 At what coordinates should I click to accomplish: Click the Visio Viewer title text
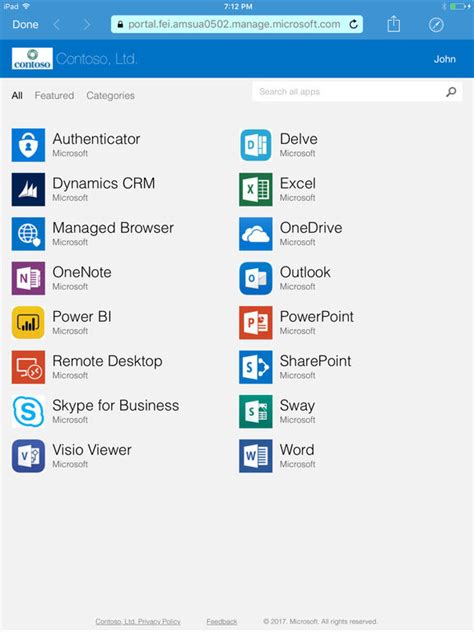click(92, 450)
